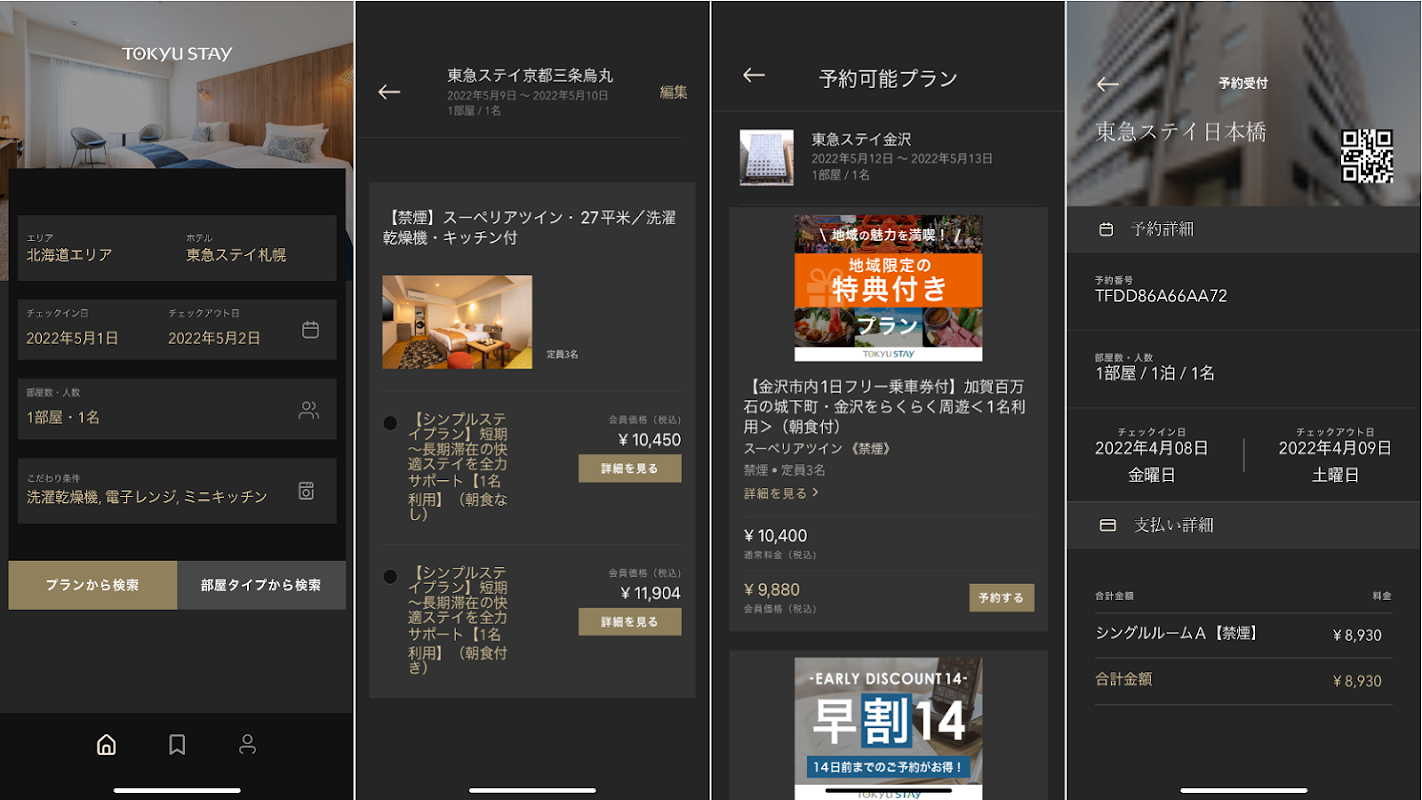1422x800 pixels.
Task: Tap 東急ステイ日本橋 hotel title
Action: (1180, 132)
